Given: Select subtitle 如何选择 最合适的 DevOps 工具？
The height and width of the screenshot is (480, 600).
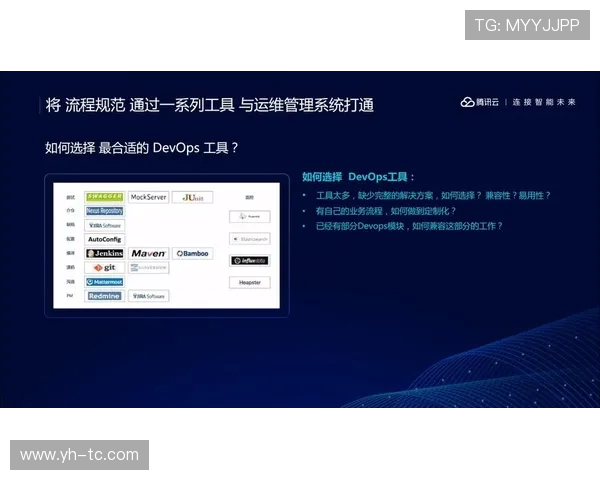Looking at the screenshot, I should 142,148.
